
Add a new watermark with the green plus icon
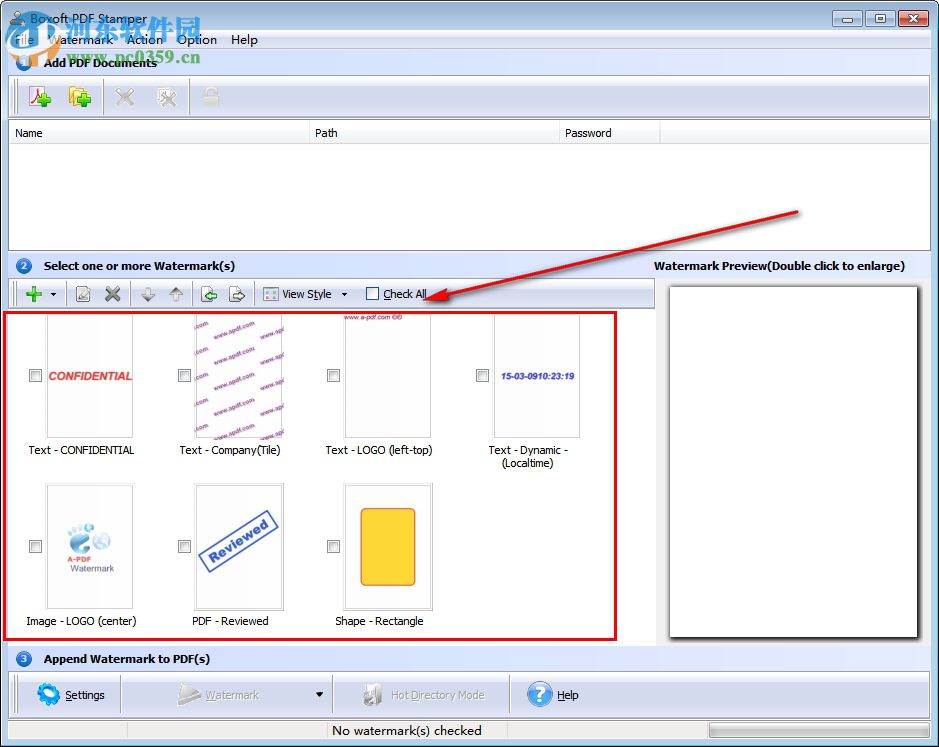tap(33, 293)
